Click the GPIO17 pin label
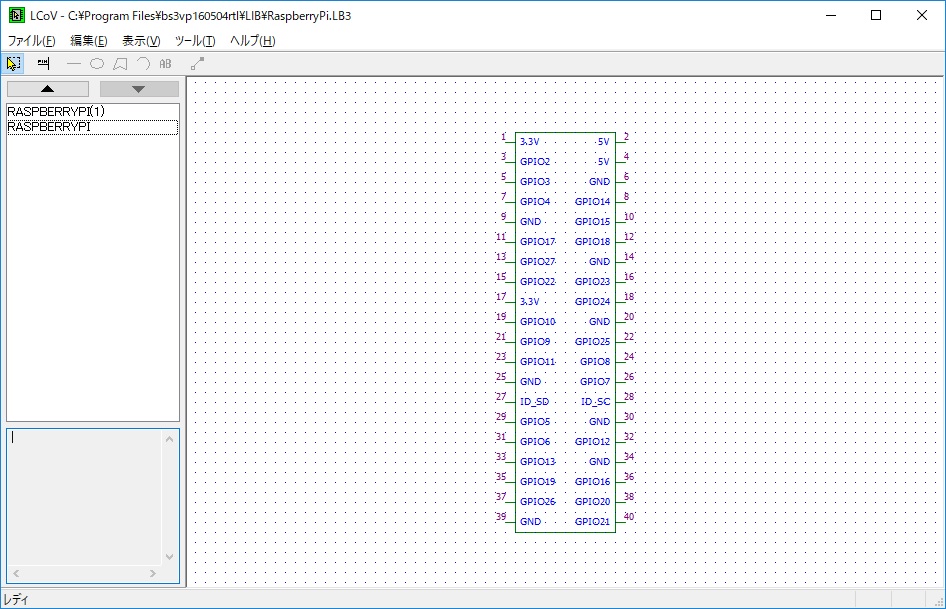946x609 pixels. pos(538,241)
